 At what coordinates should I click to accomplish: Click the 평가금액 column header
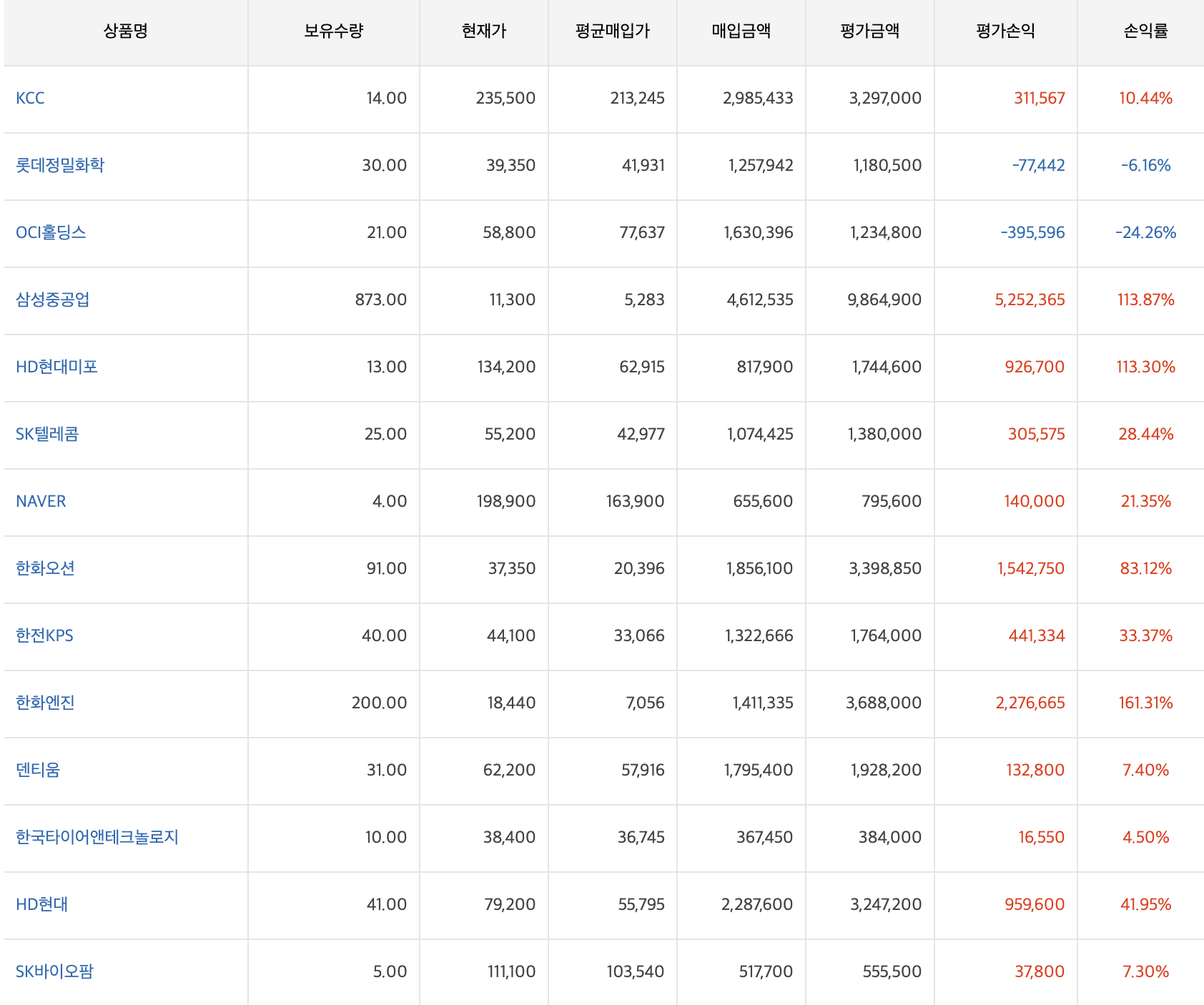click(870, 31)
